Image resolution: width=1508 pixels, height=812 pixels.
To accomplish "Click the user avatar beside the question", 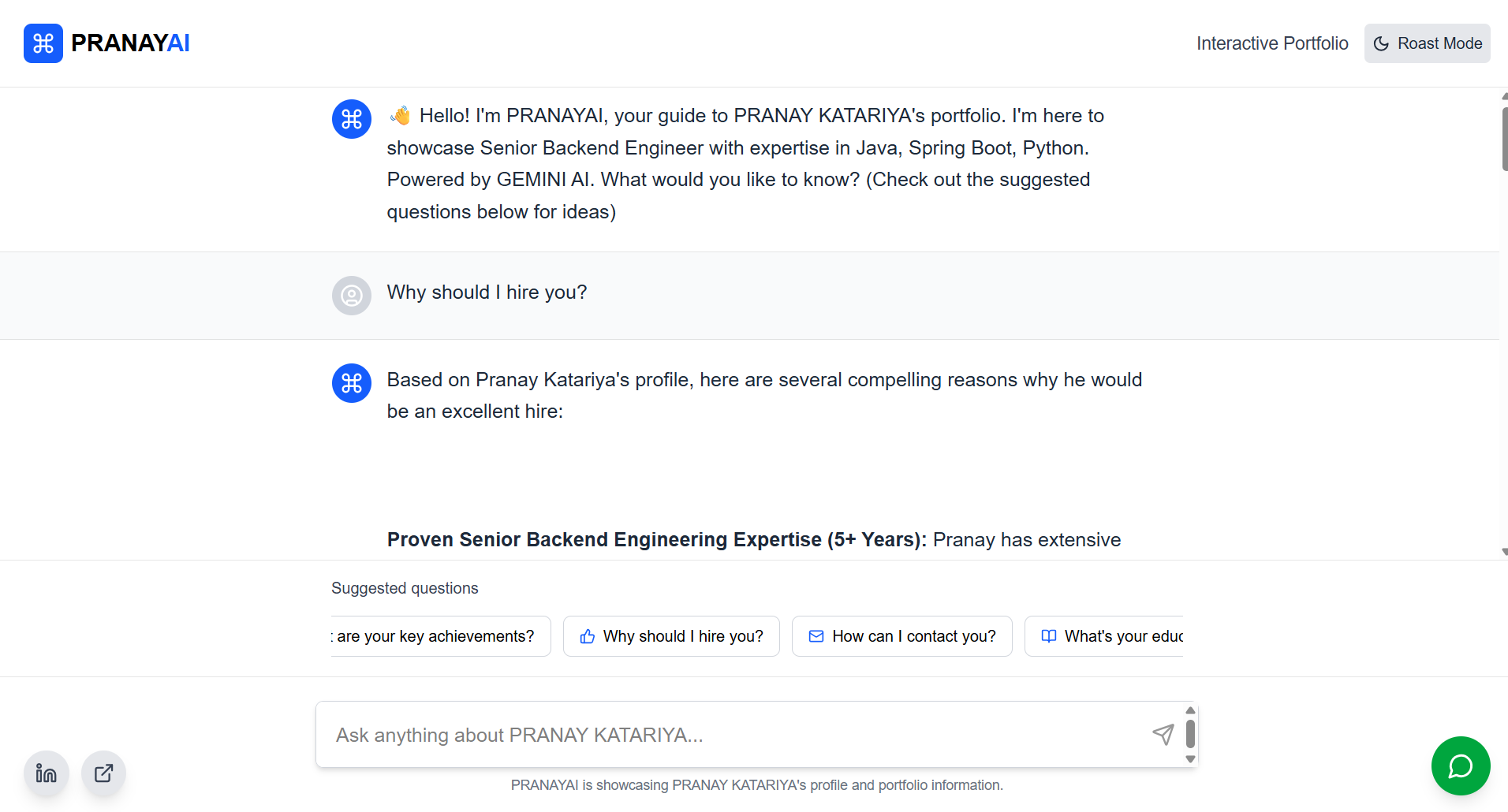I will (352, 296).
